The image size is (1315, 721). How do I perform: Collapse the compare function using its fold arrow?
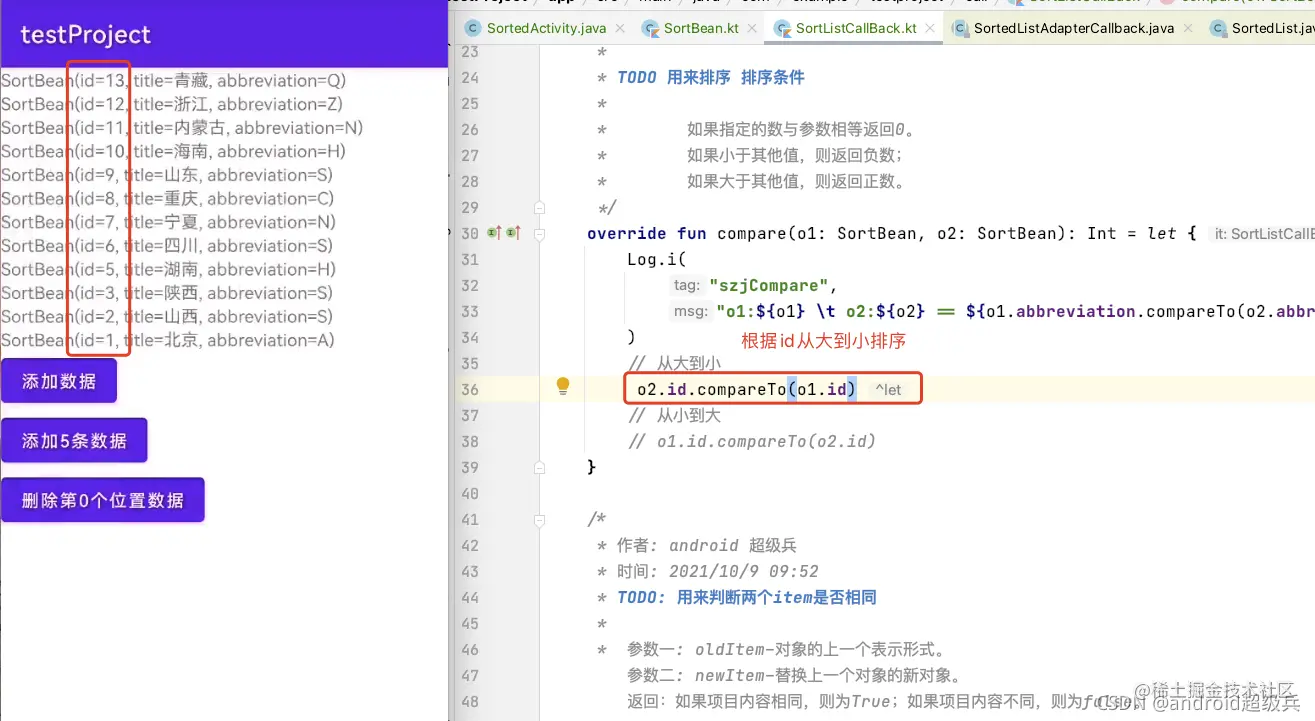coord(539,233)
